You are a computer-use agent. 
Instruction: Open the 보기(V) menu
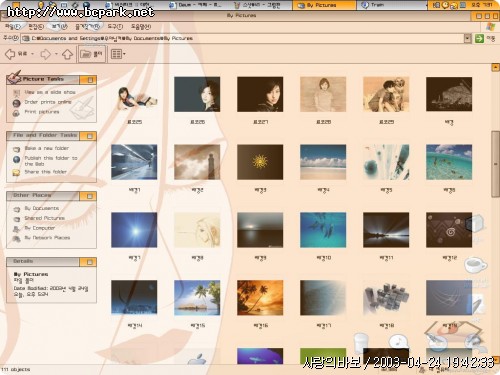pyautogui.click(x=59, y=26)
